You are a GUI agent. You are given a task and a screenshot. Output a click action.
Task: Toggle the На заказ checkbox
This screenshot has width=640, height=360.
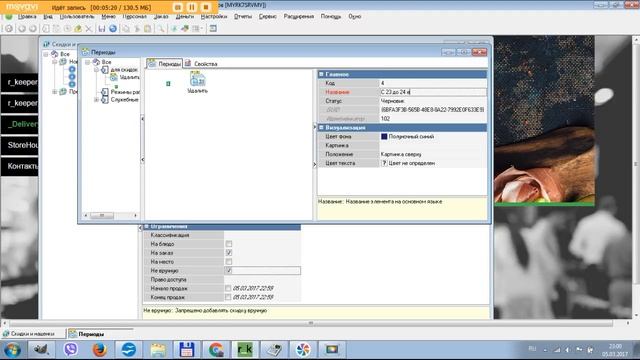coord(229,253)
